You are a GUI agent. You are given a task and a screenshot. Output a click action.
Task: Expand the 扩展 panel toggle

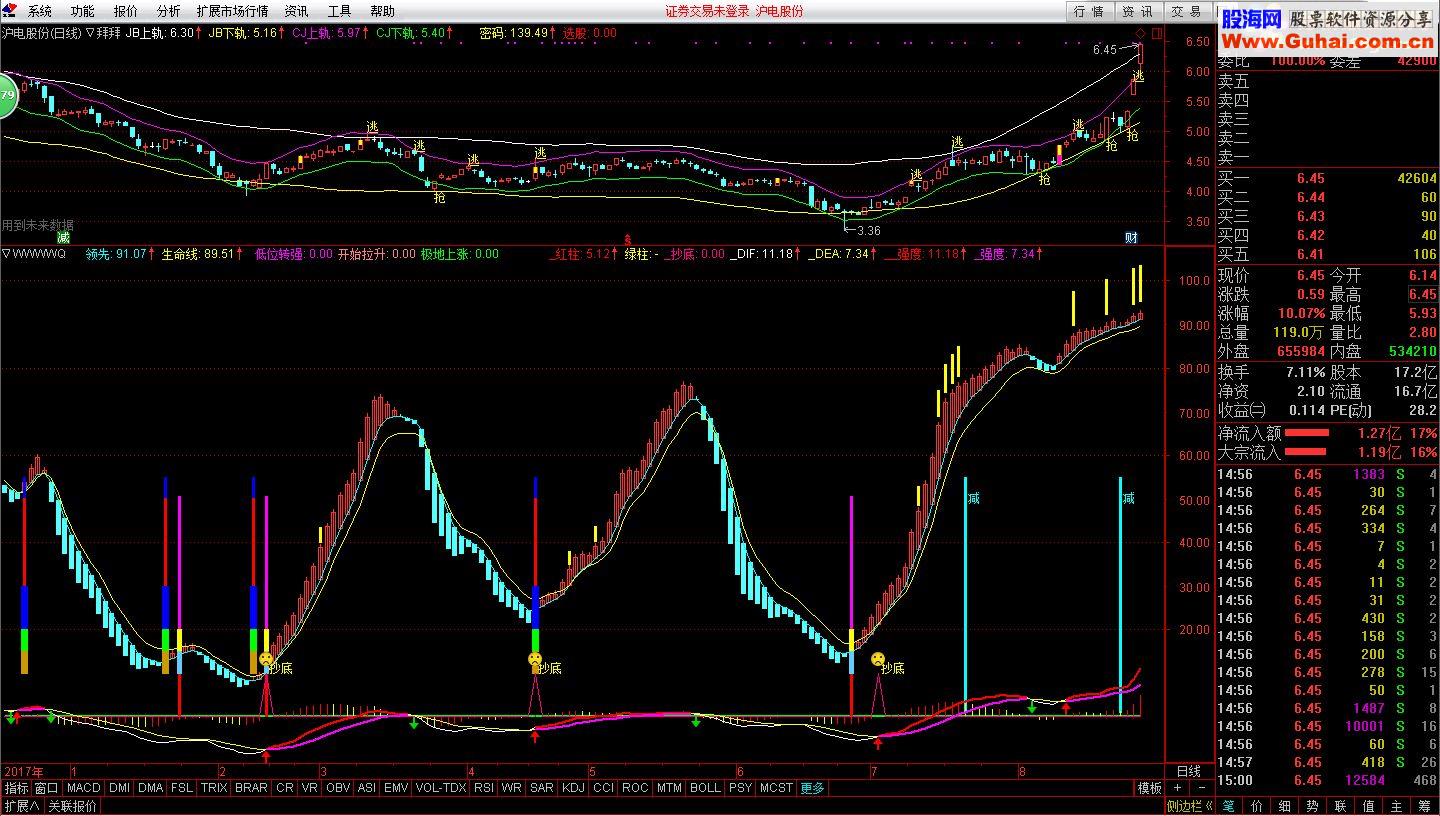click(x=21, y=806)
